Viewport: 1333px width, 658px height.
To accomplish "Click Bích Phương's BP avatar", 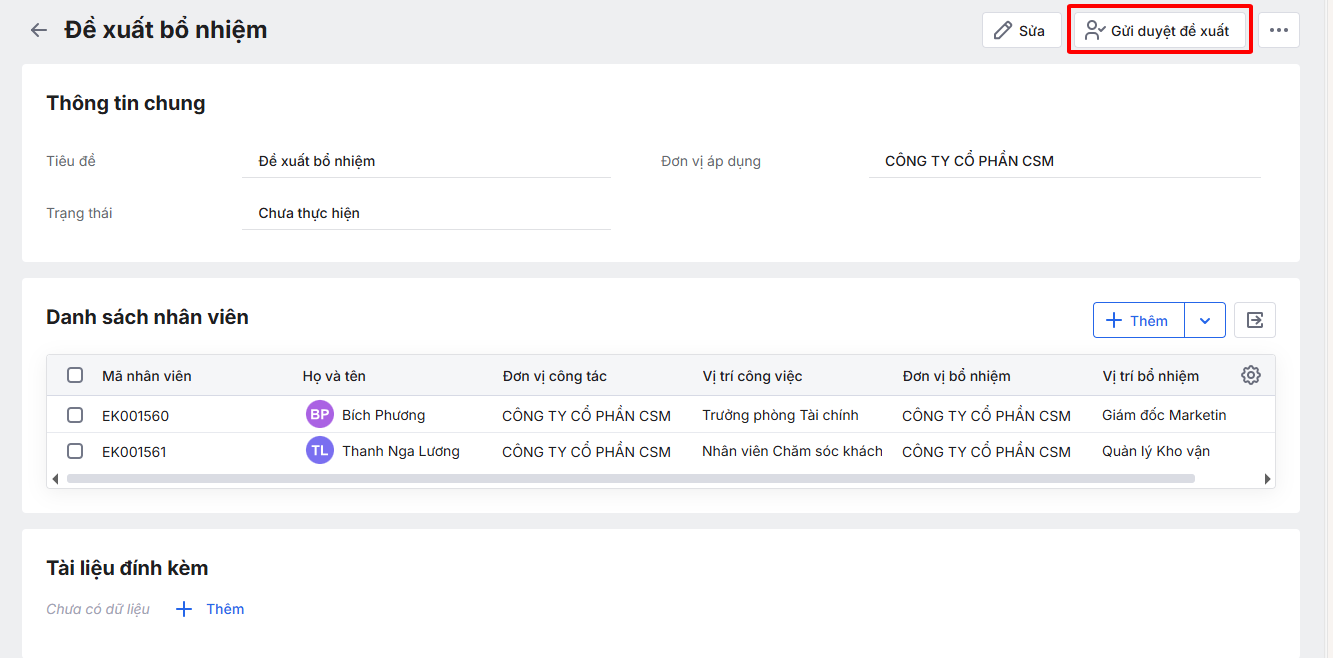I will click(319, 415).
